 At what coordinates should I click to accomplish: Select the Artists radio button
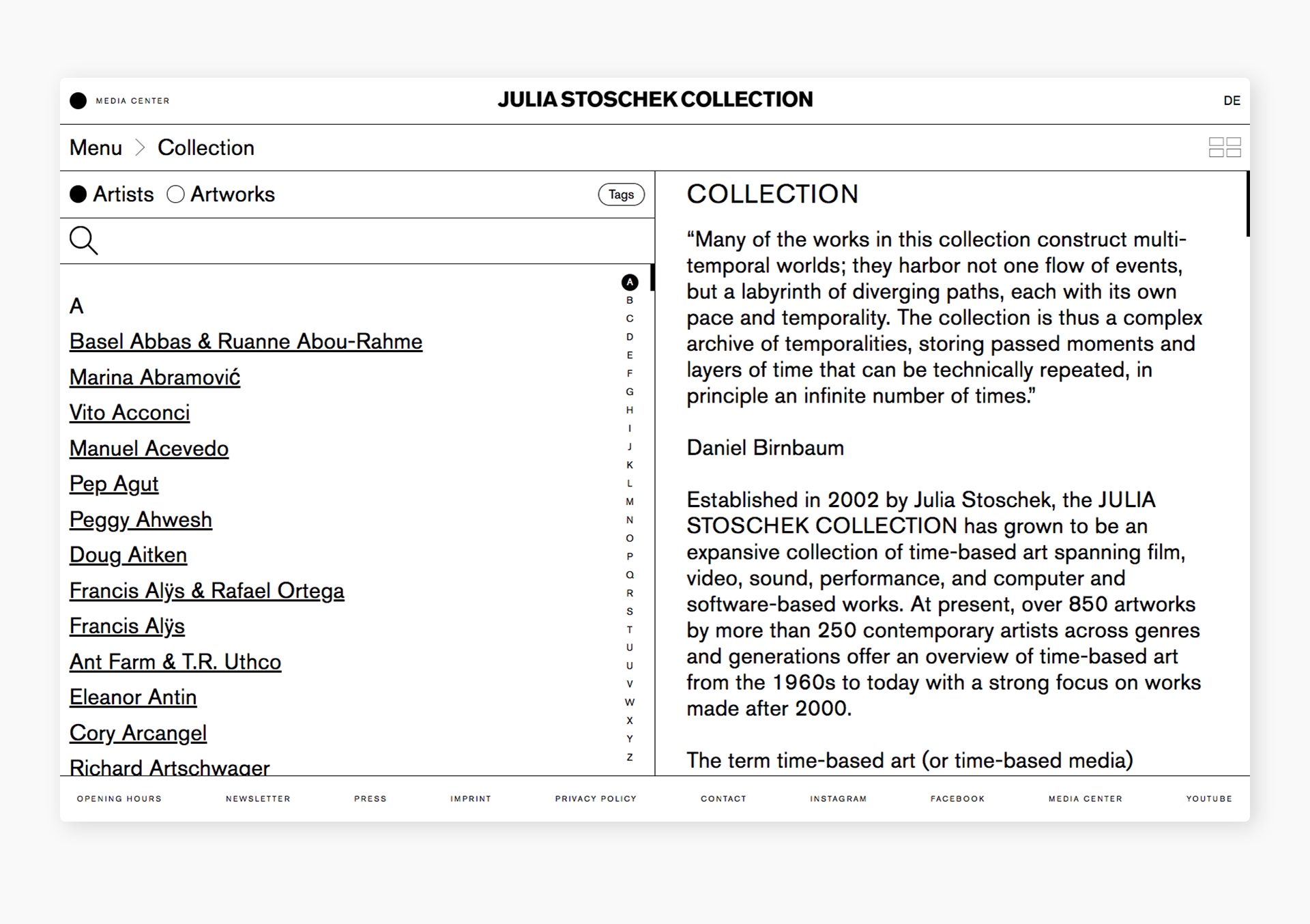(x=78, y=194)
